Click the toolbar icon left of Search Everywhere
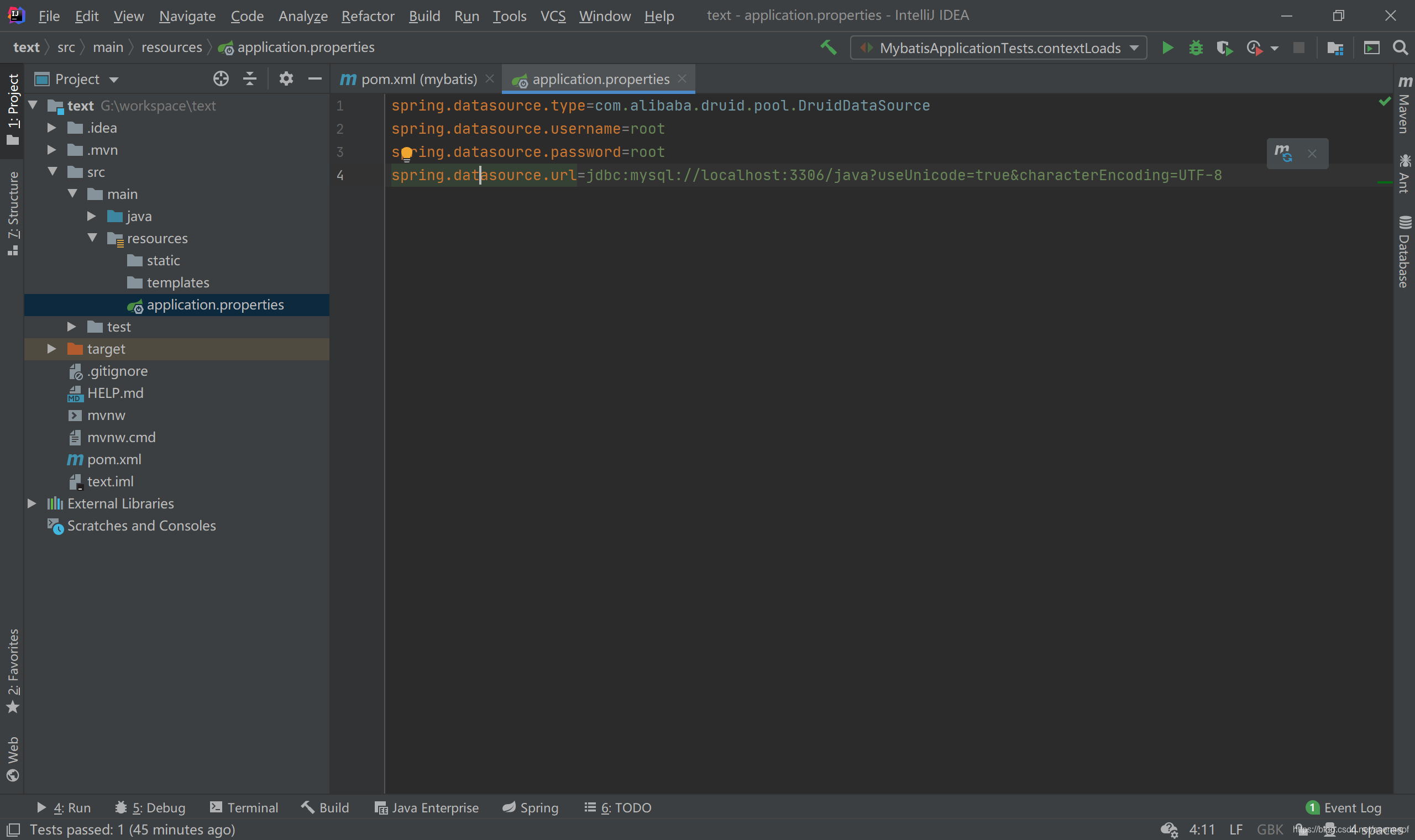The image size is (1415, 840). point(1371,48)
